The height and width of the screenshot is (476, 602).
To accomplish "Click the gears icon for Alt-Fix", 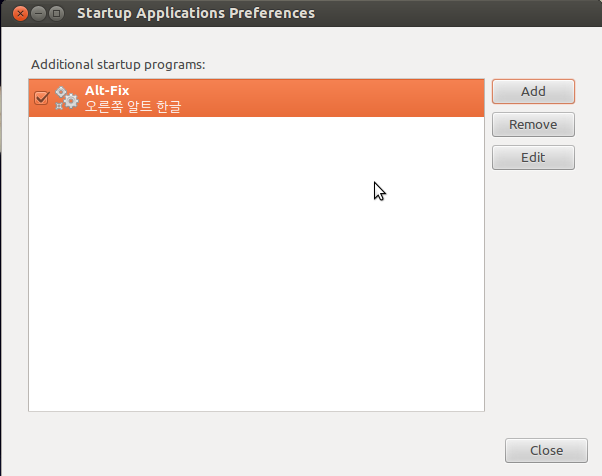I will pos(67,98).
